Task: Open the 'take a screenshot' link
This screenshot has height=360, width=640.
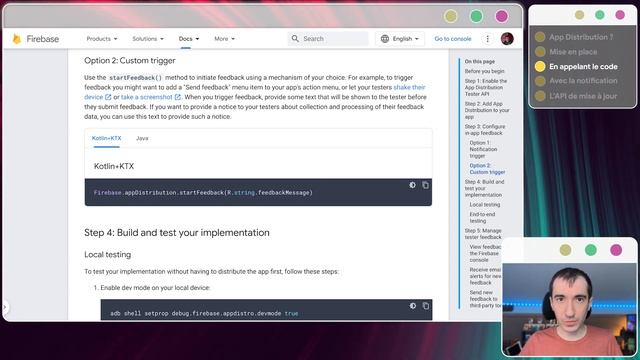Action: tap(147, 97)
